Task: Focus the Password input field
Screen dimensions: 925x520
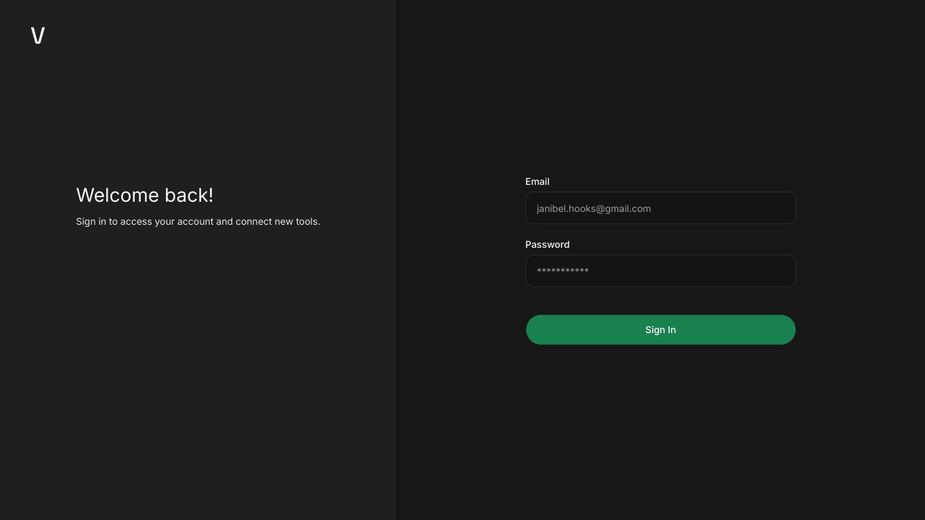Action: (x=660, y=271)
